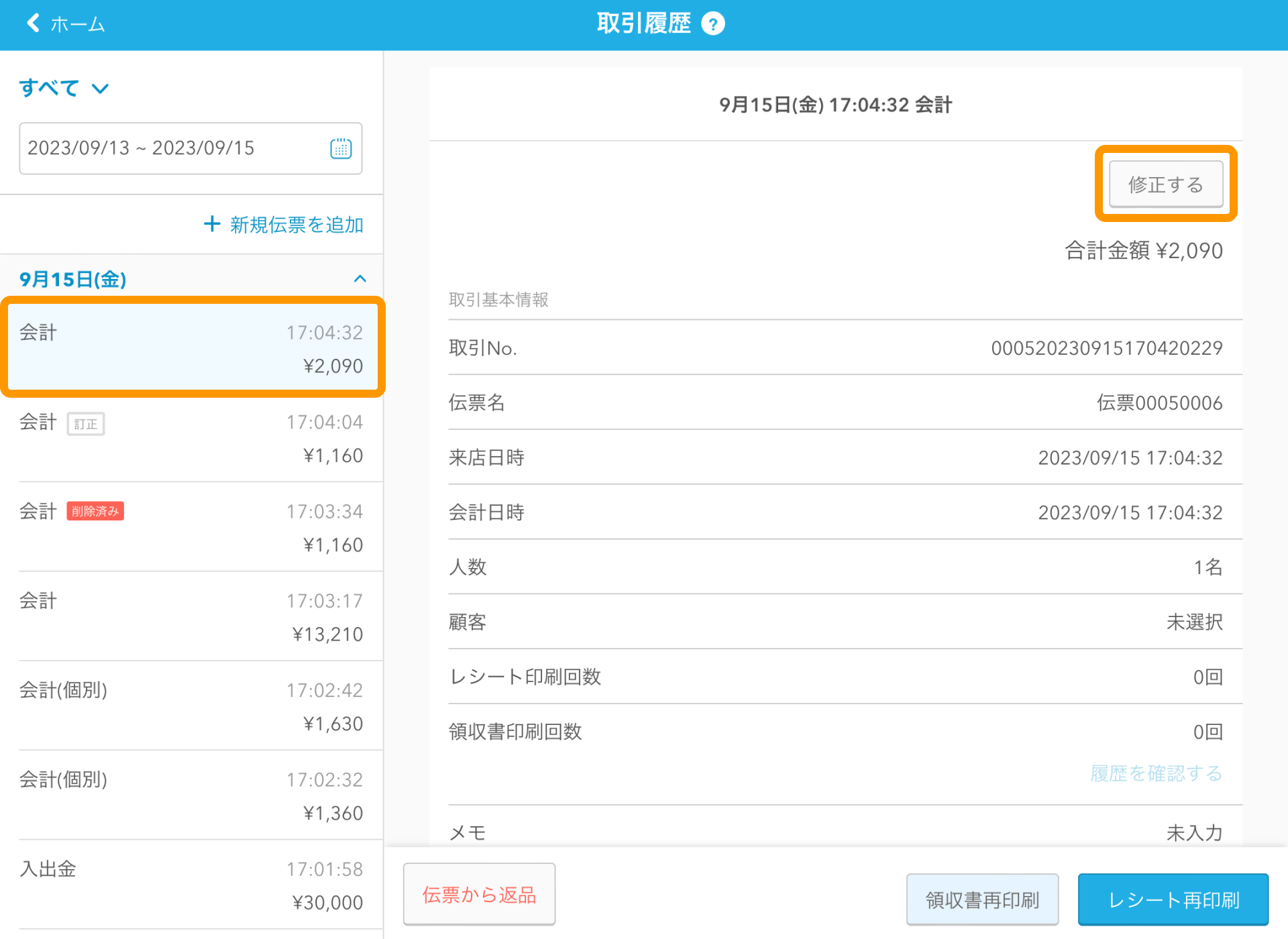Select the 入出金 ¥30,000 entry

click(x=192, y=885)
